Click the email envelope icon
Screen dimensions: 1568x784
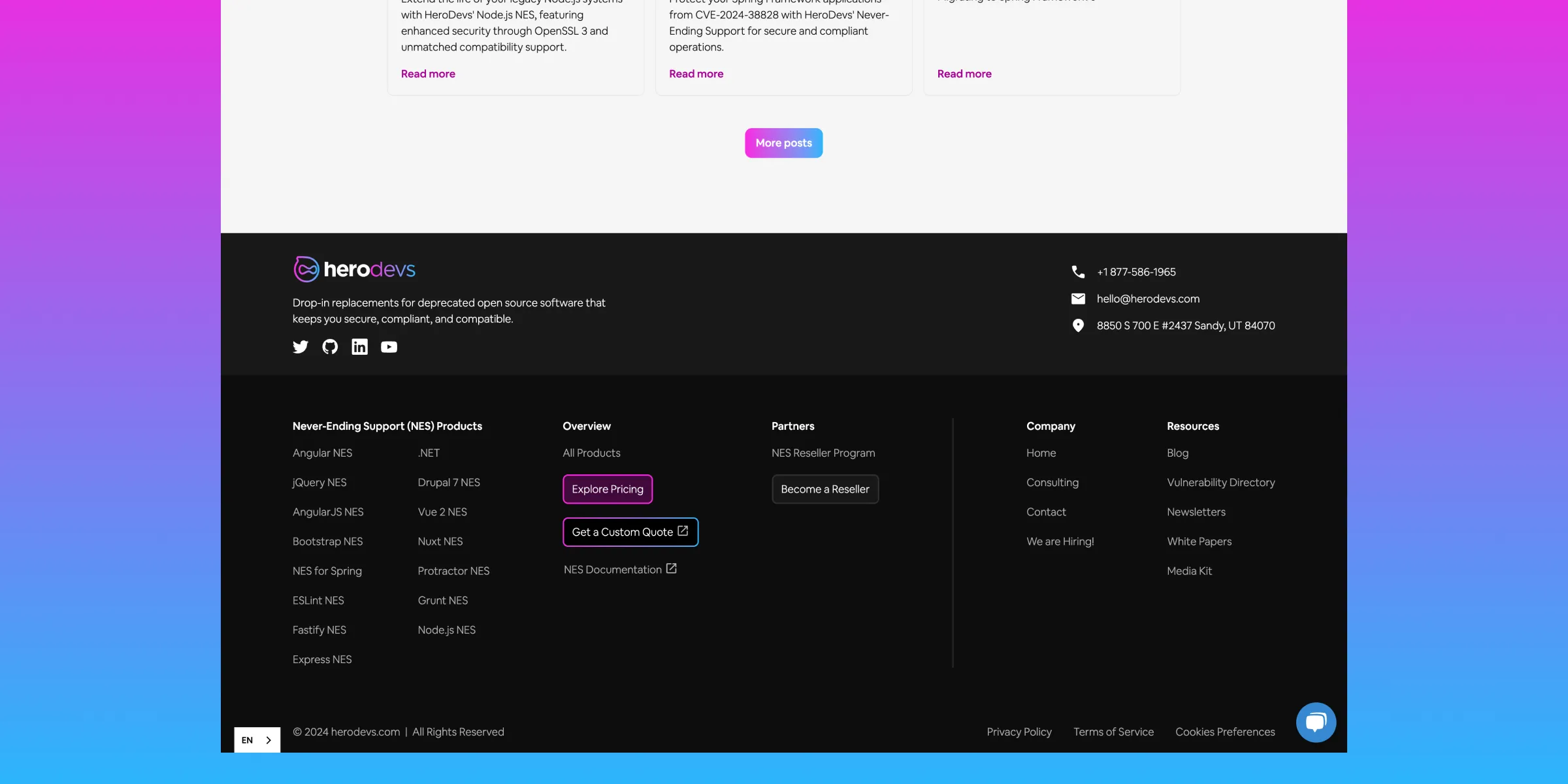click(x=1078, y=299)
